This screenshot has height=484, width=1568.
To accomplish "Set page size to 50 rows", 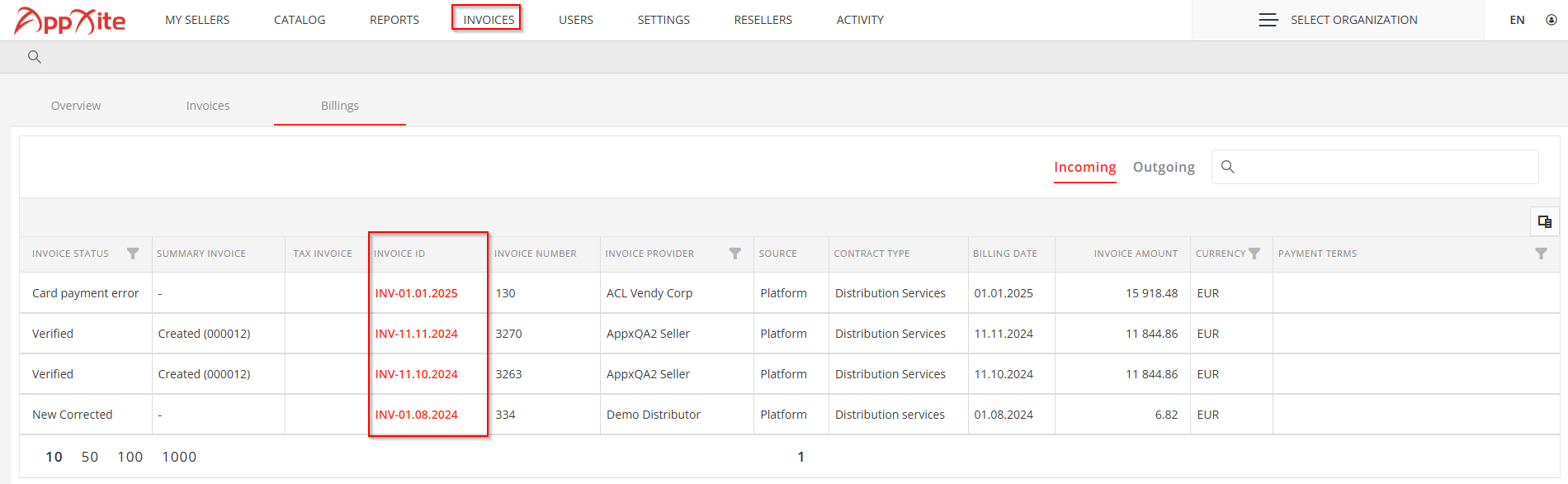I will (x=90, y=457).
